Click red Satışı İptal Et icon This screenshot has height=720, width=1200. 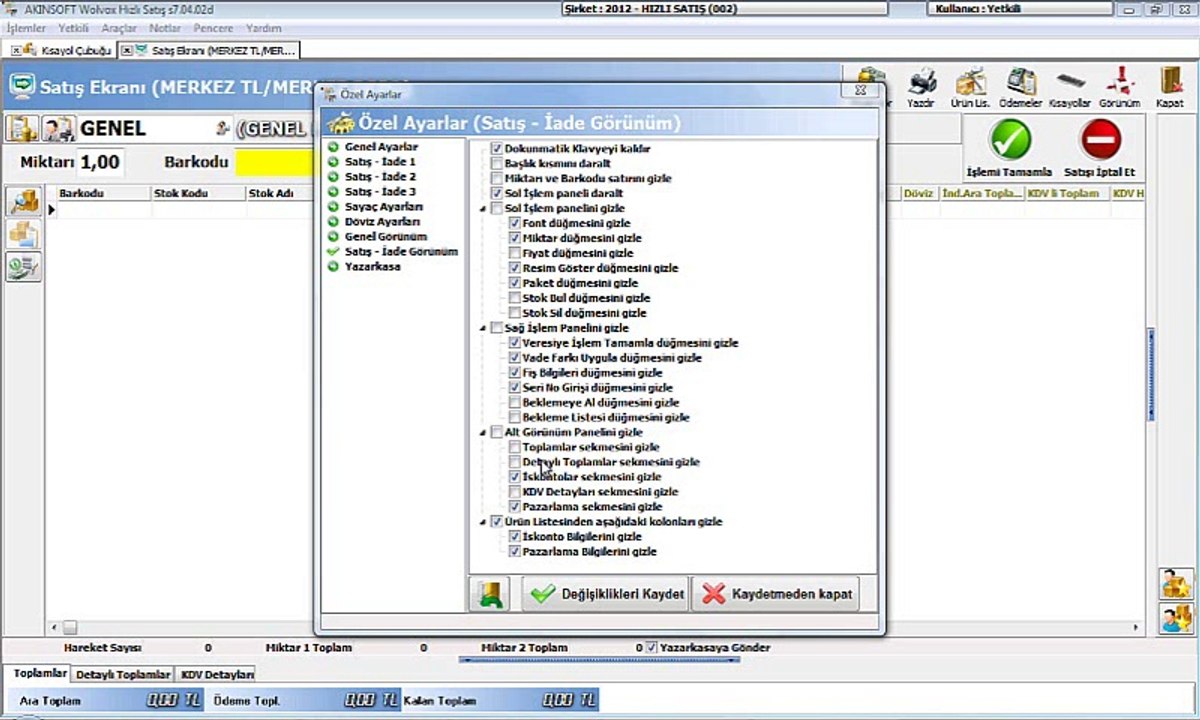pyautogui.click(x=1100, y=140)
